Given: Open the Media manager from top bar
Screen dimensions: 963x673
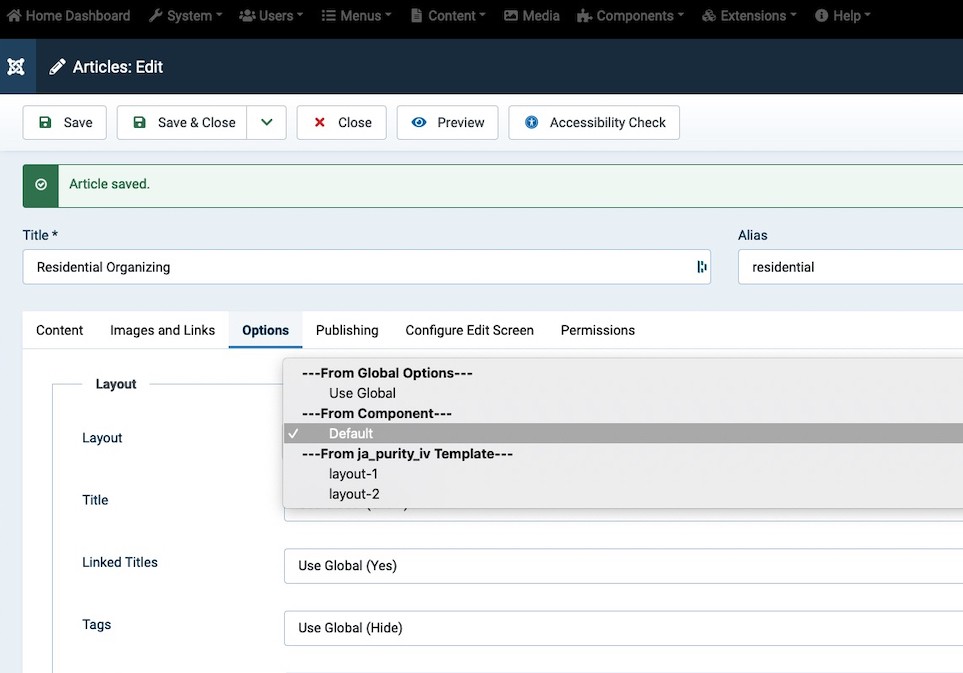Looking at the screenshot, I should pos(531,16).
